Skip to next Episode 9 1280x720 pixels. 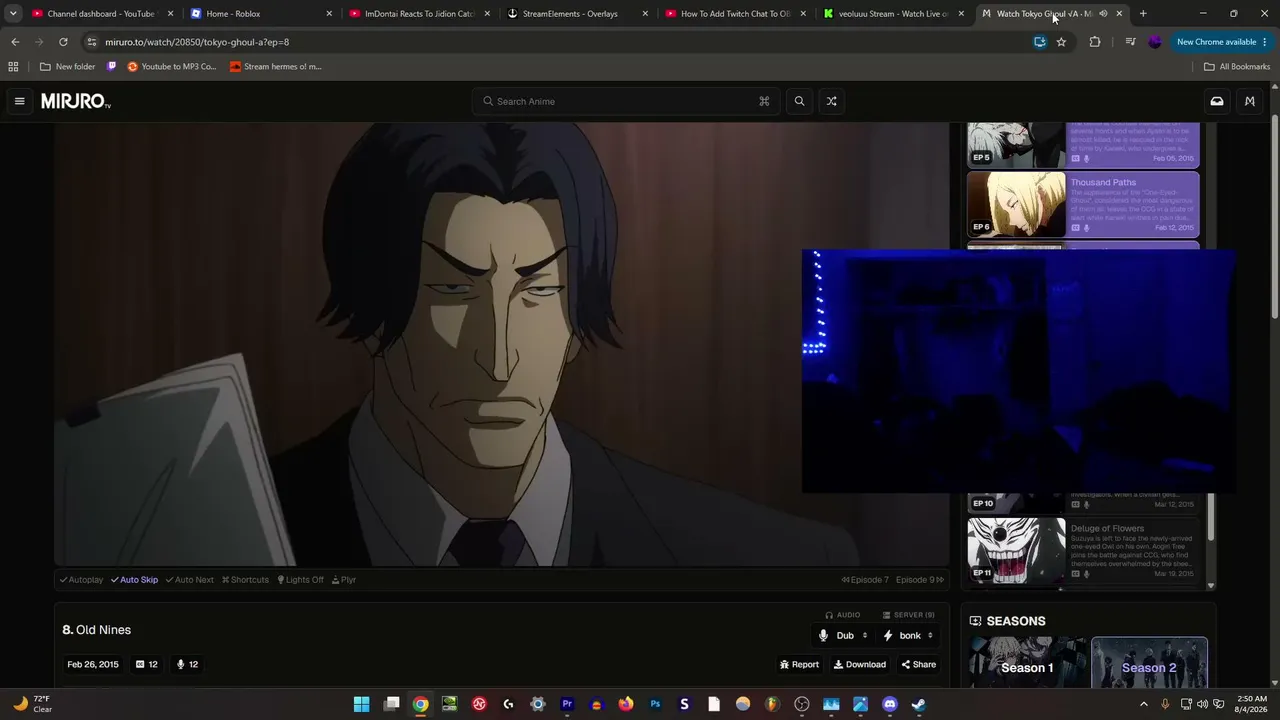click(x=920, y=580)
